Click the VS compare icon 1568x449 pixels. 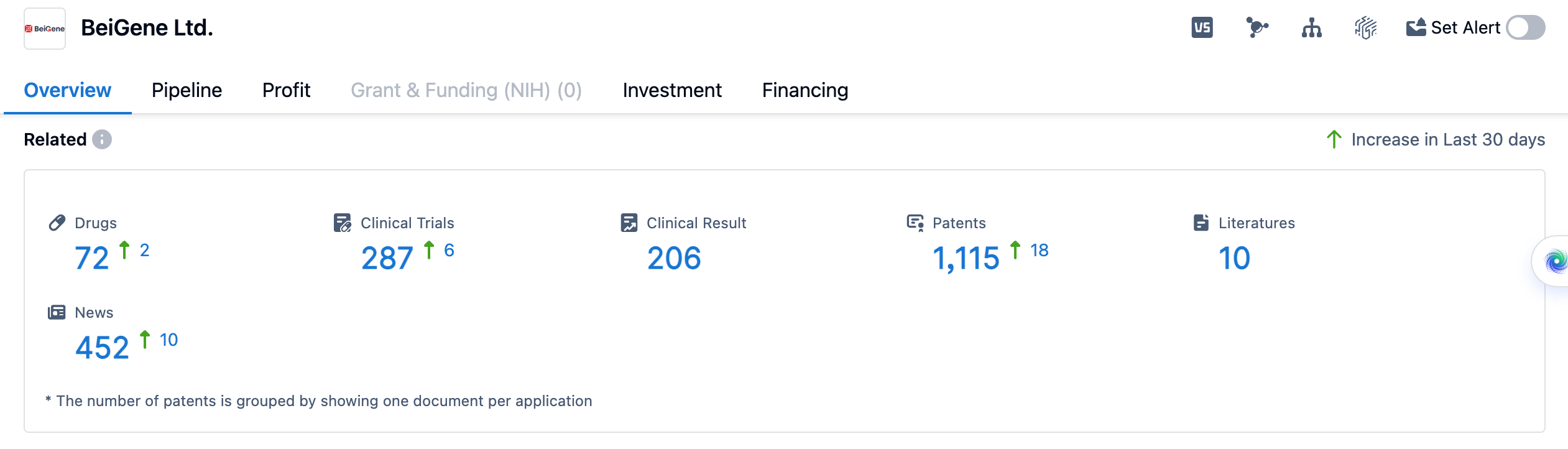[1202, 28]
